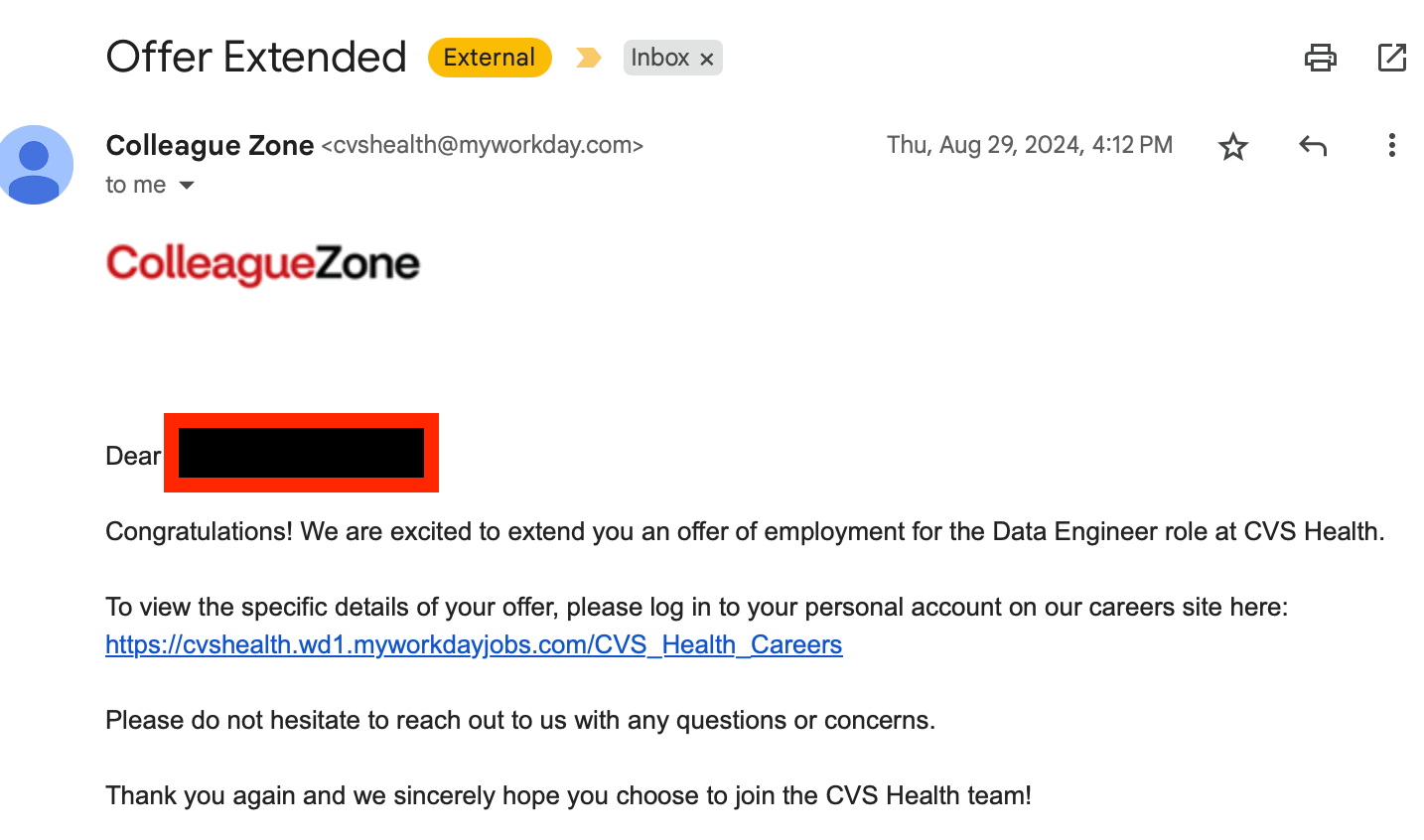Click the "to me" recipient text
This screenshot has width=1424, height=840.
point(135,186)
